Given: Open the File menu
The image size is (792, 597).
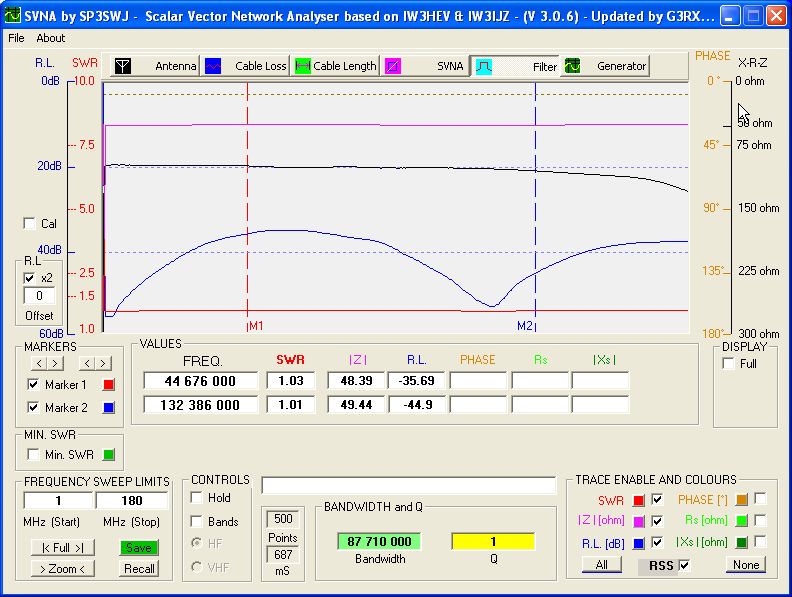Looking at the screenshot, I should click(x=16, y=38).
